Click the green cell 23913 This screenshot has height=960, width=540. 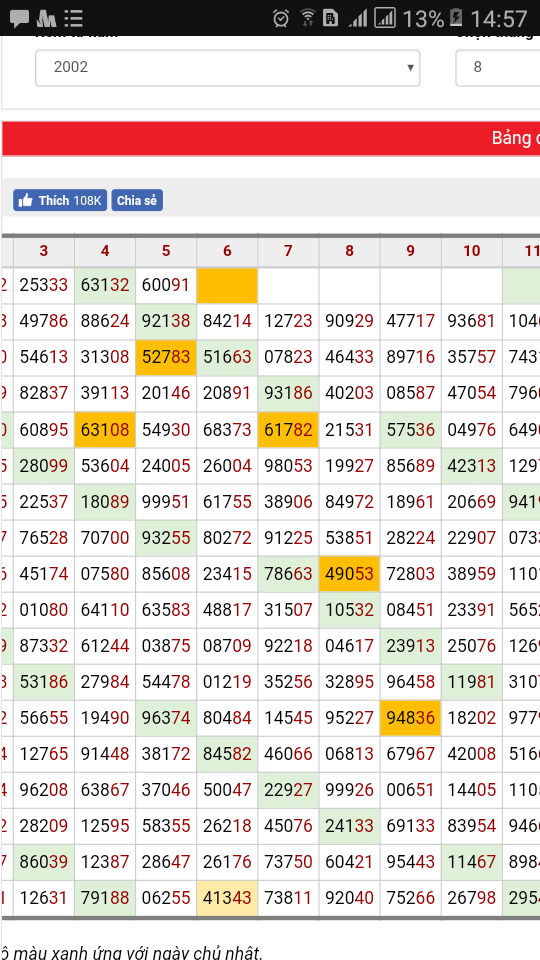coord(411,645)
